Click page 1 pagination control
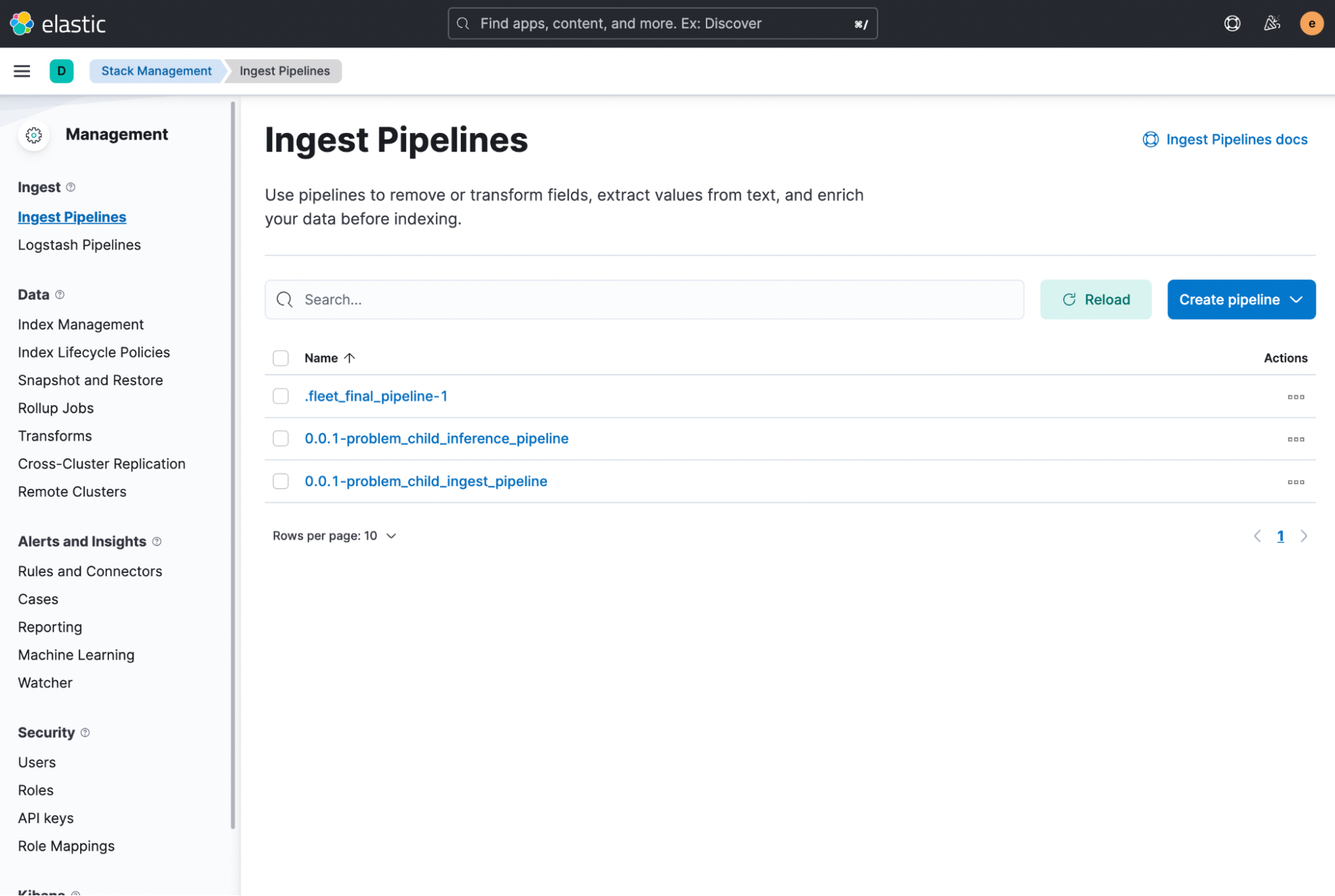Image resolution: width=1335 pixels, height=896 pixels. tap(1281, 535)
